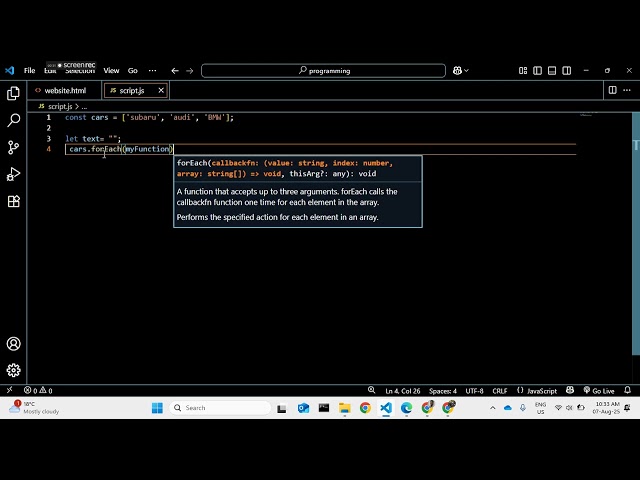
Task: Open the Search view in activity bar
Action: pos(13,120)
